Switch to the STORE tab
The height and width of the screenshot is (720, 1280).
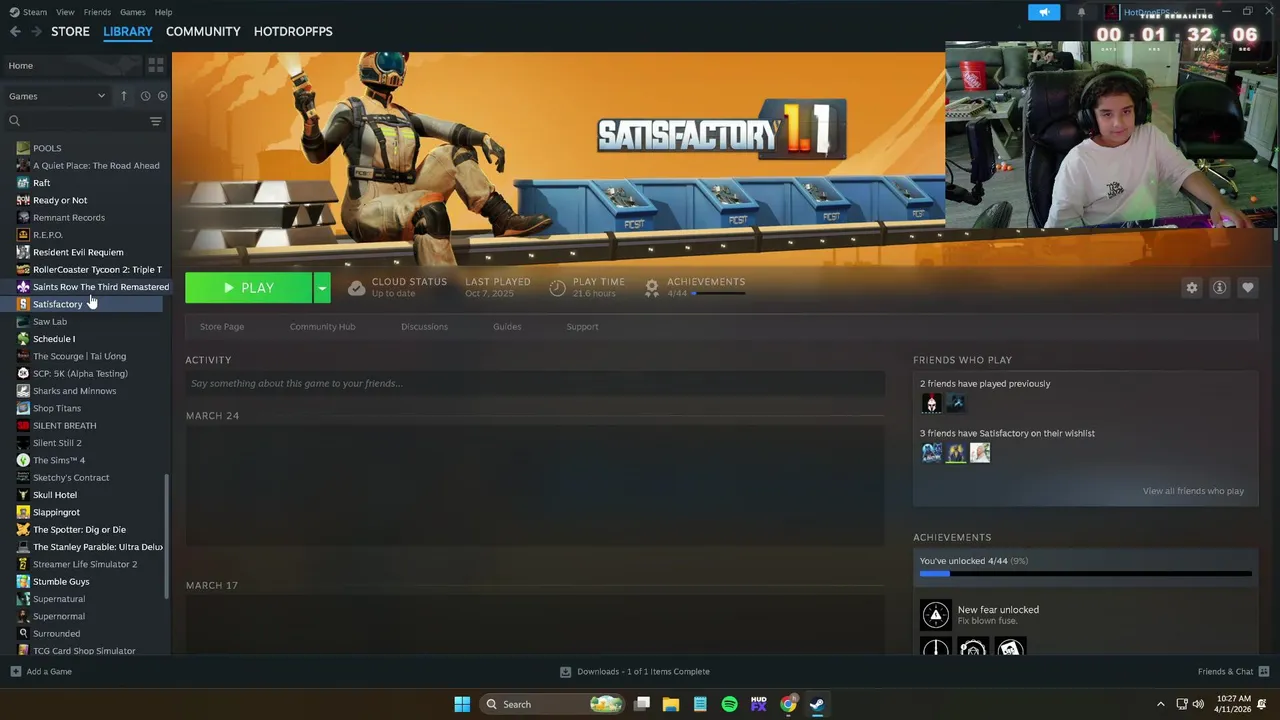click(70, 31)
